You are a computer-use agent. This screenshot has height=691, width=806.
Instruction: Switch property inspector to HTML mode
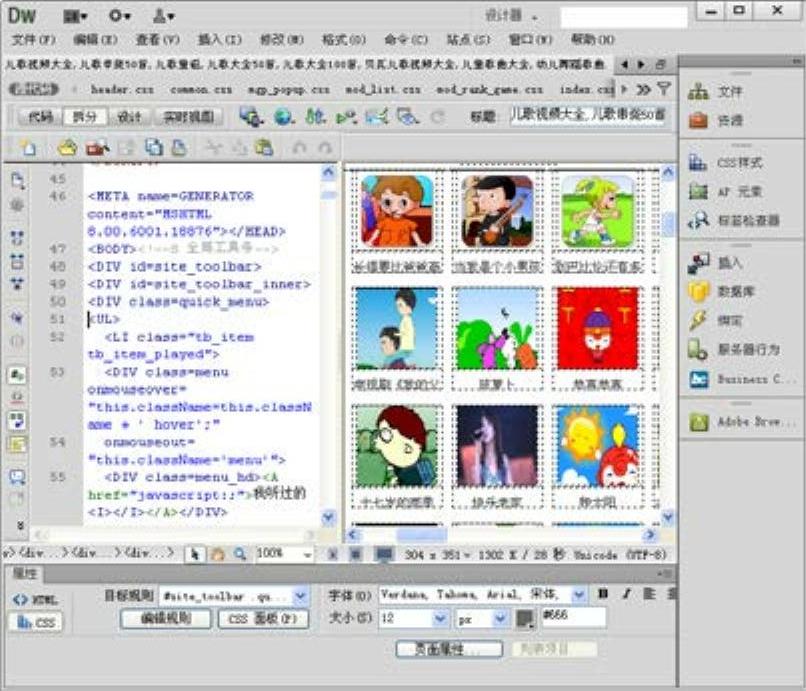[35, 599]
